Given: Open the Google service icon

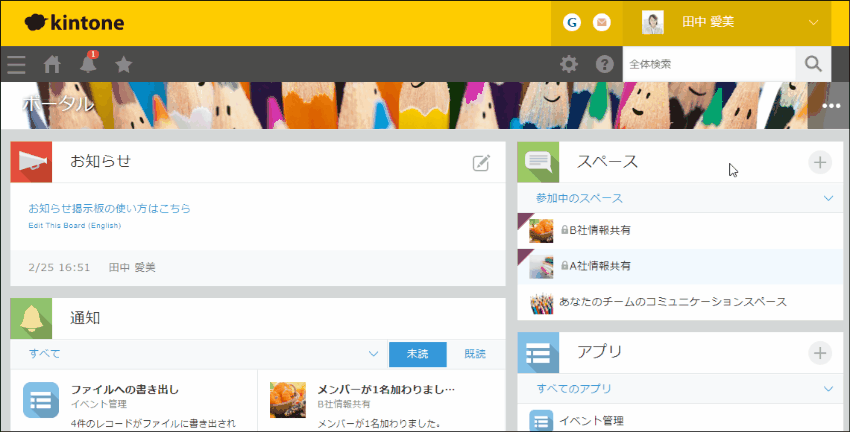Looking at the screenshot, I should pyautogui.click(x=572, y=22).
